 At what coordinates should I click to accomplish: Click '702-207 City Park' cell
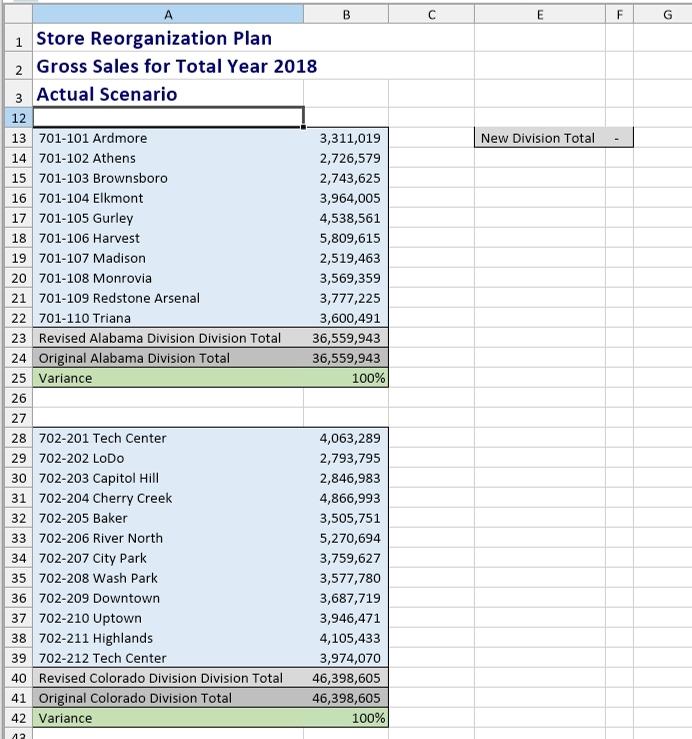coord(168,558)
